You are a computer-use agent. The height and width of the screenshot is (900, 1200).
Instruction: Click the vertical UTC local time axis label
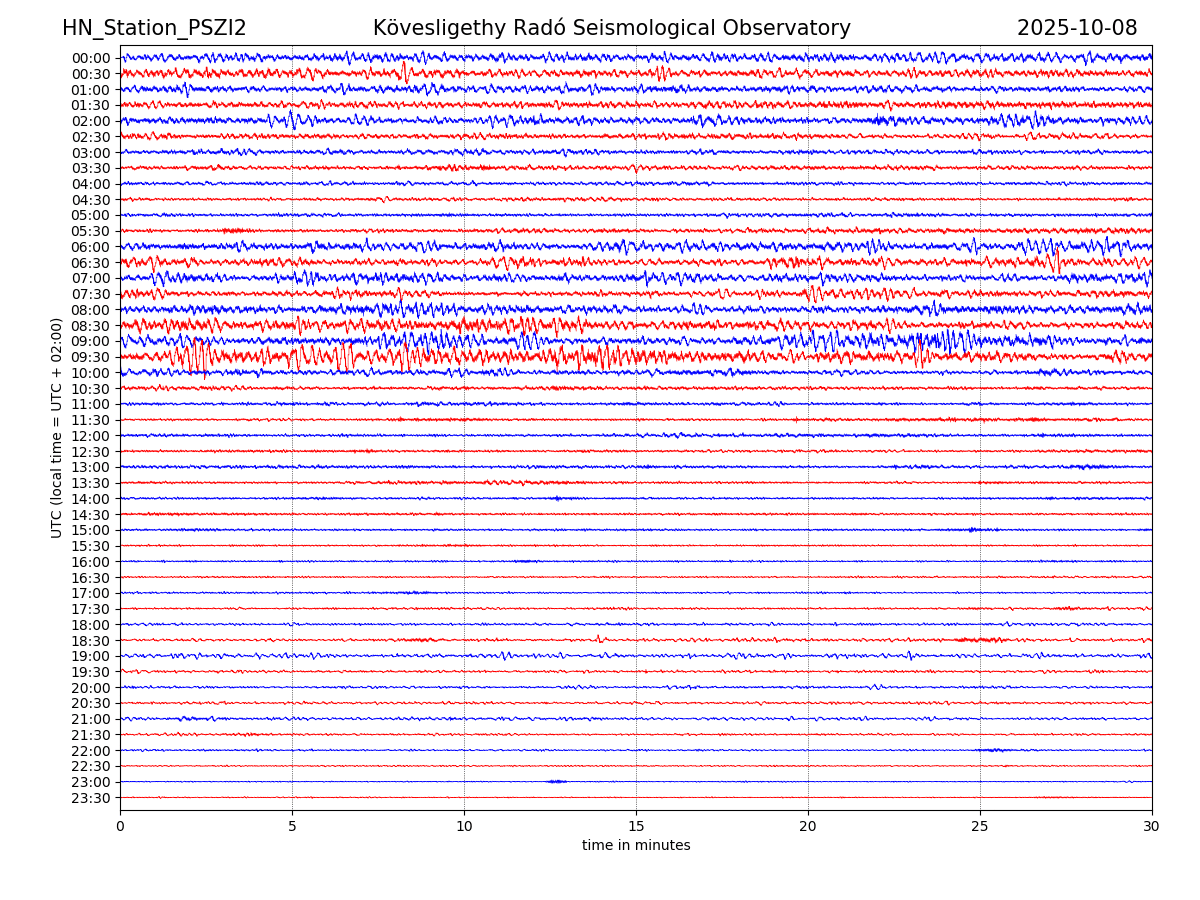[x=57, y=428]
